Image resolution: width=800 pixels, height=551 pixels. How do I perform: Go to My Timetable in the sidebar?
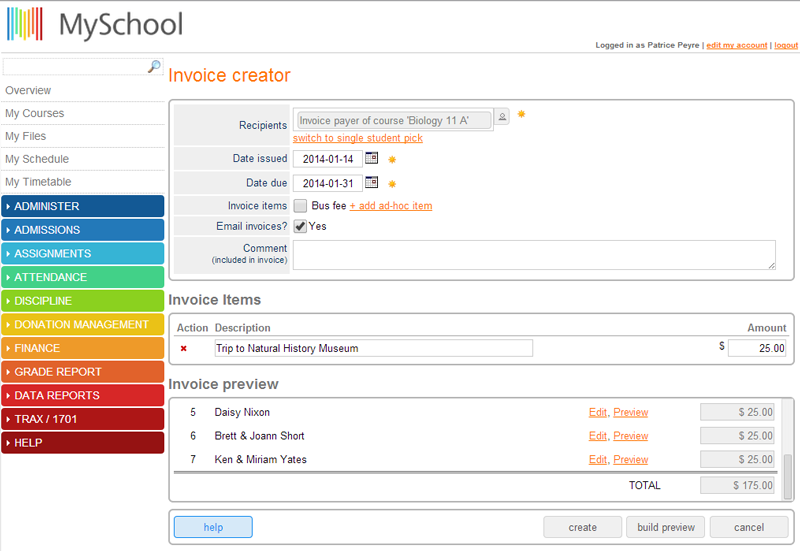38,182
